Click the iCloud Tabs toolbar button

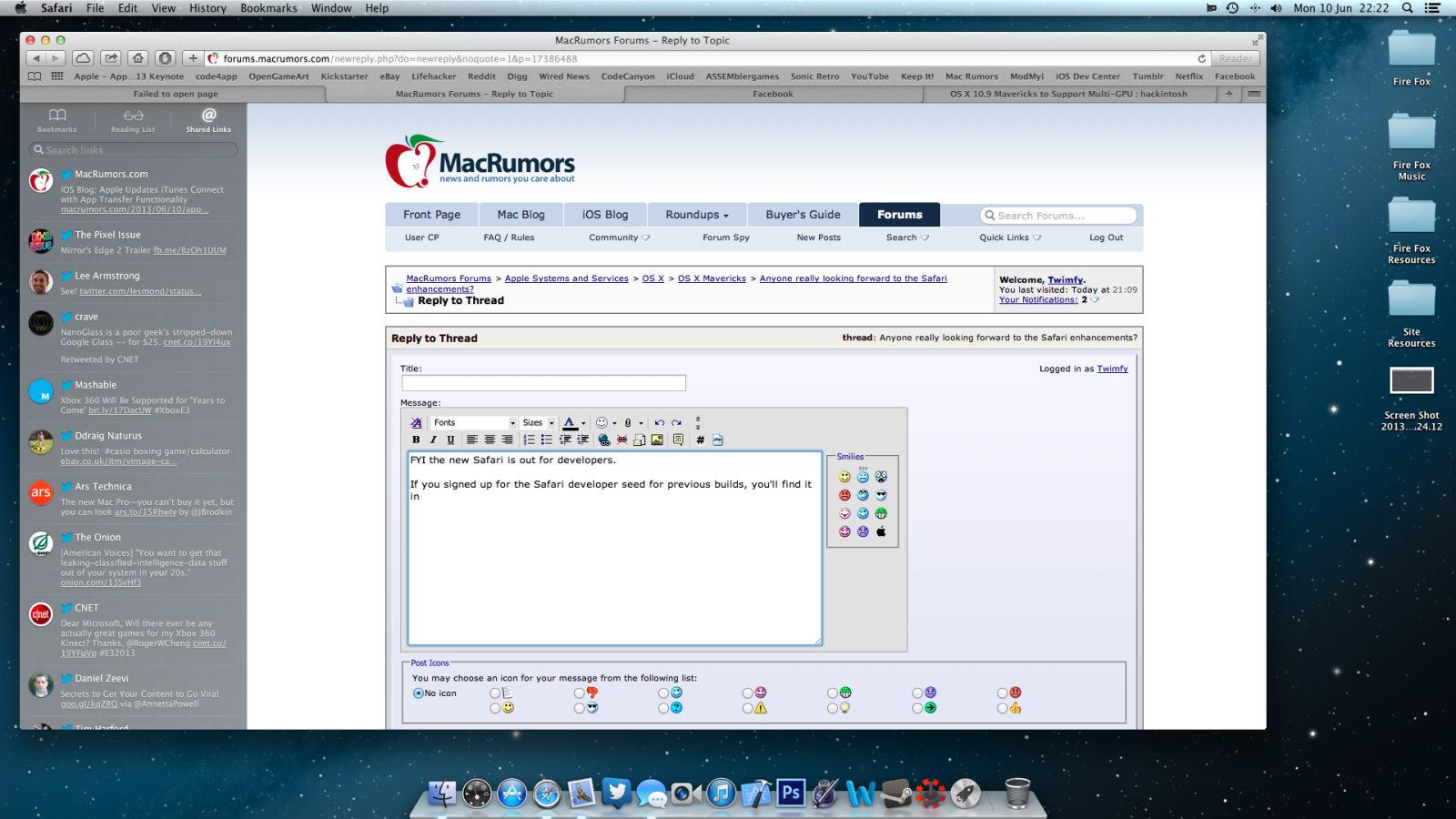tap(83, 58)
